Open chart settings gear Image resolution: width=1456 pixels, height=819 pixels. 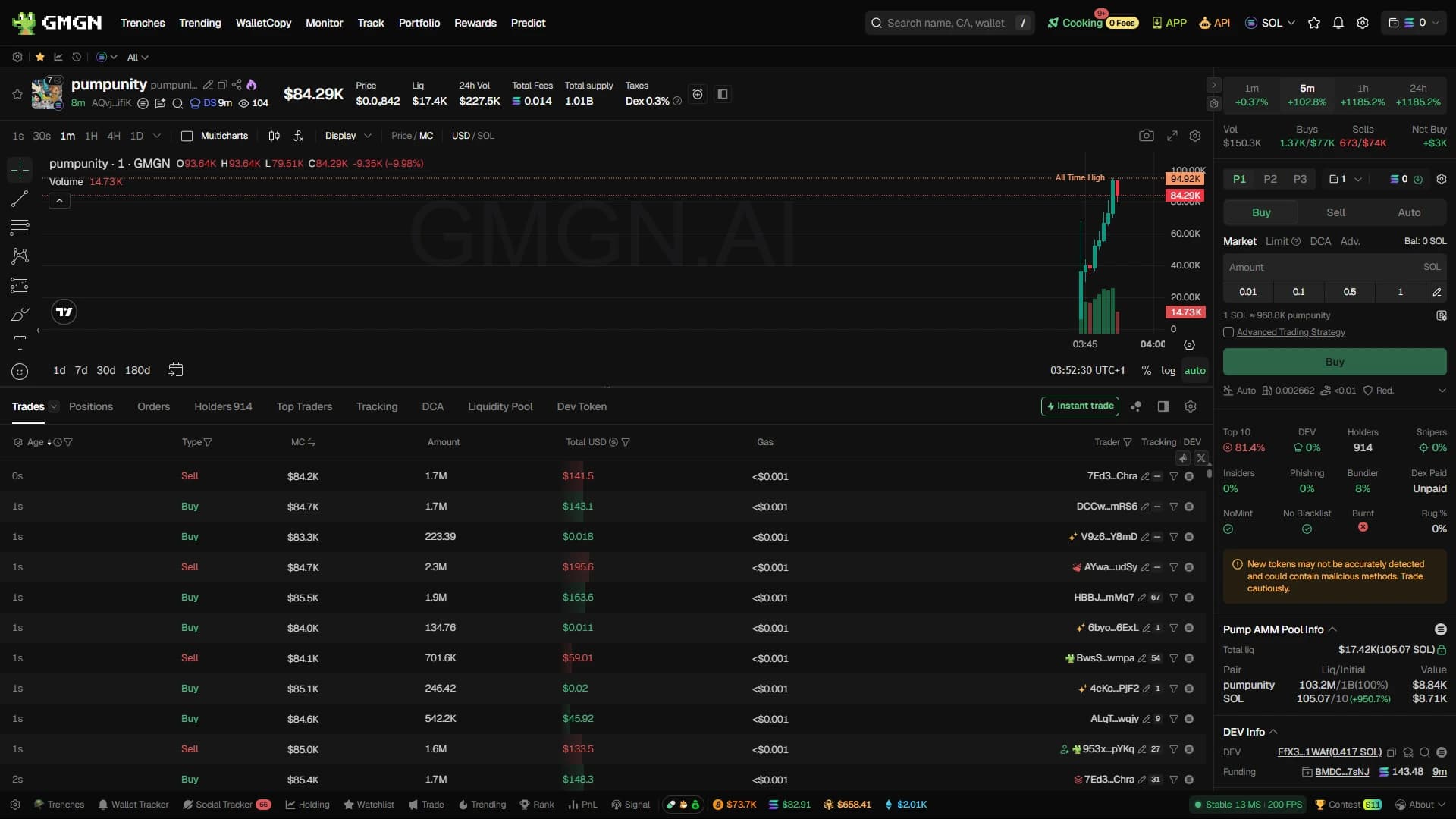[1195, 136]
